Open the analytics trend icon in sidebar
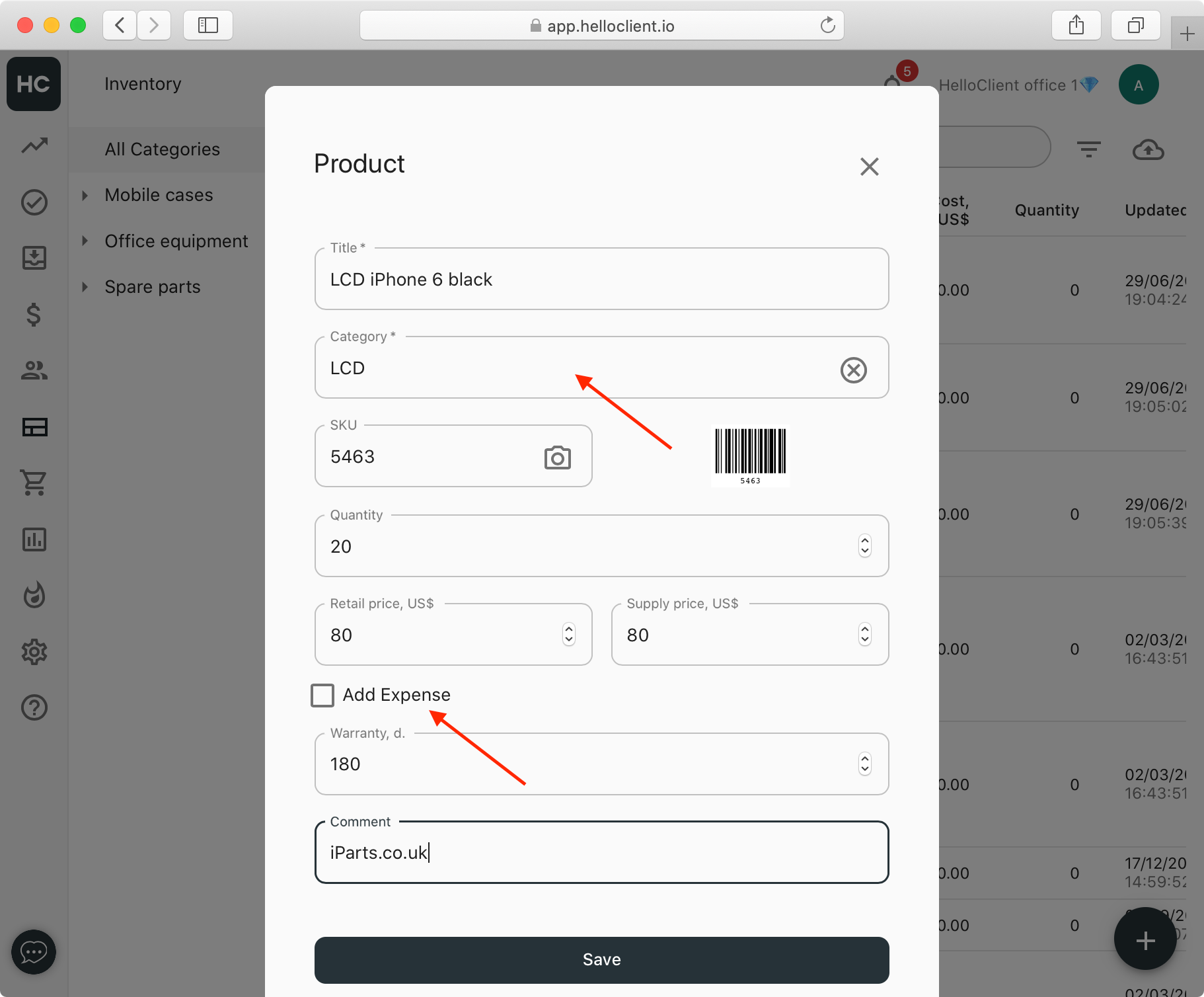 (34, 145)
